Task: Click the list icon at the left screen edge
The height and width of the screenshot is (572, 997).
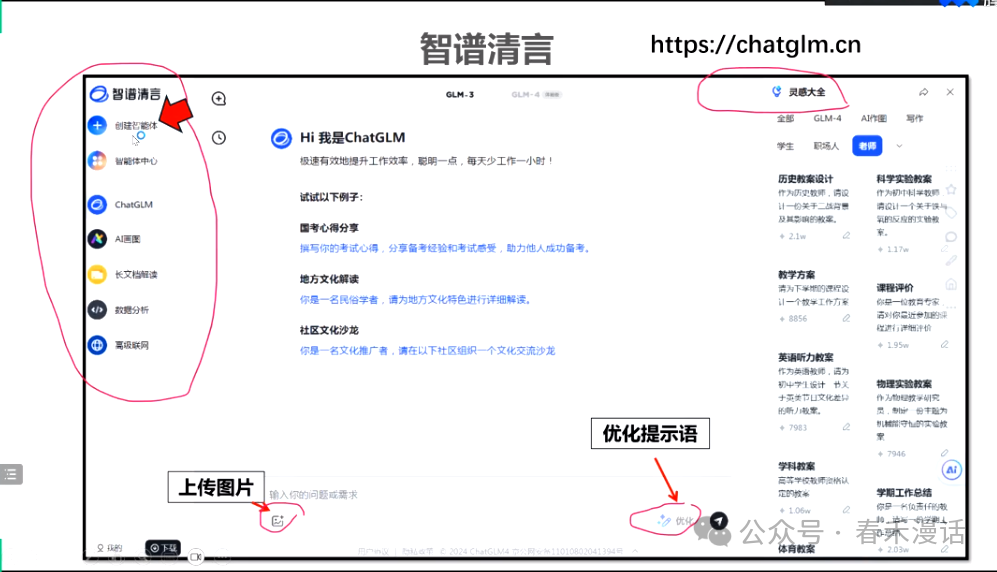Action: pos(11,474)
